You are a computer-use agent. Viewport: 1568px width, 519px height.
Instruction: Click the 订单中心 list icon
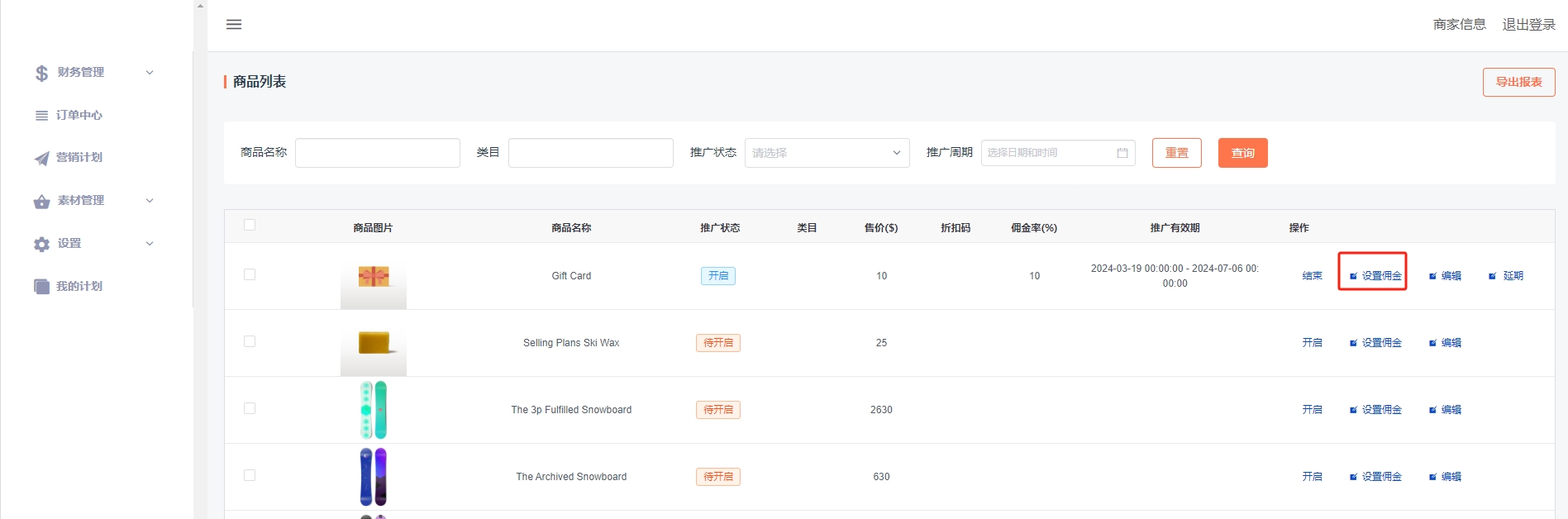pos(41,116)
